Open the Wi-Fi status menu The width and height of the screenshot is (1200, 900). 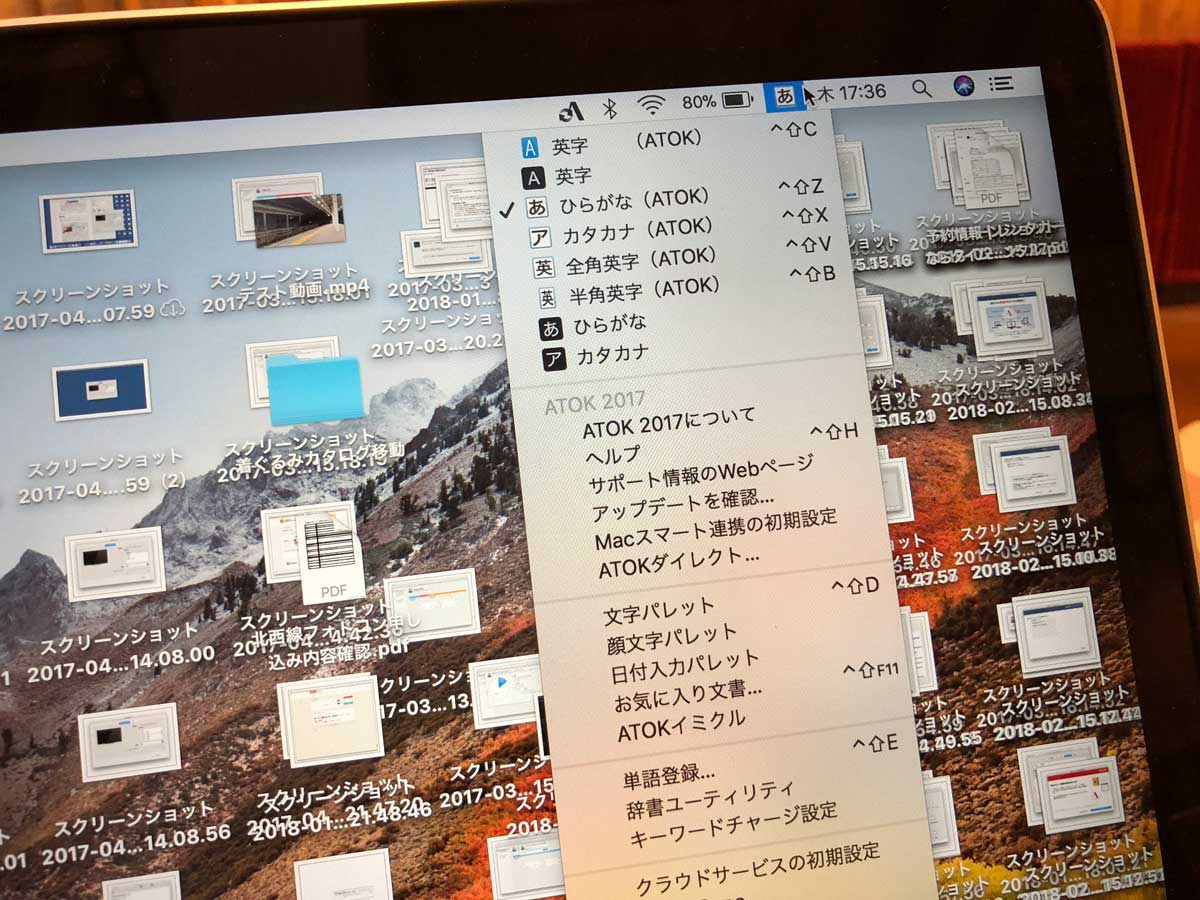[652, 103]
